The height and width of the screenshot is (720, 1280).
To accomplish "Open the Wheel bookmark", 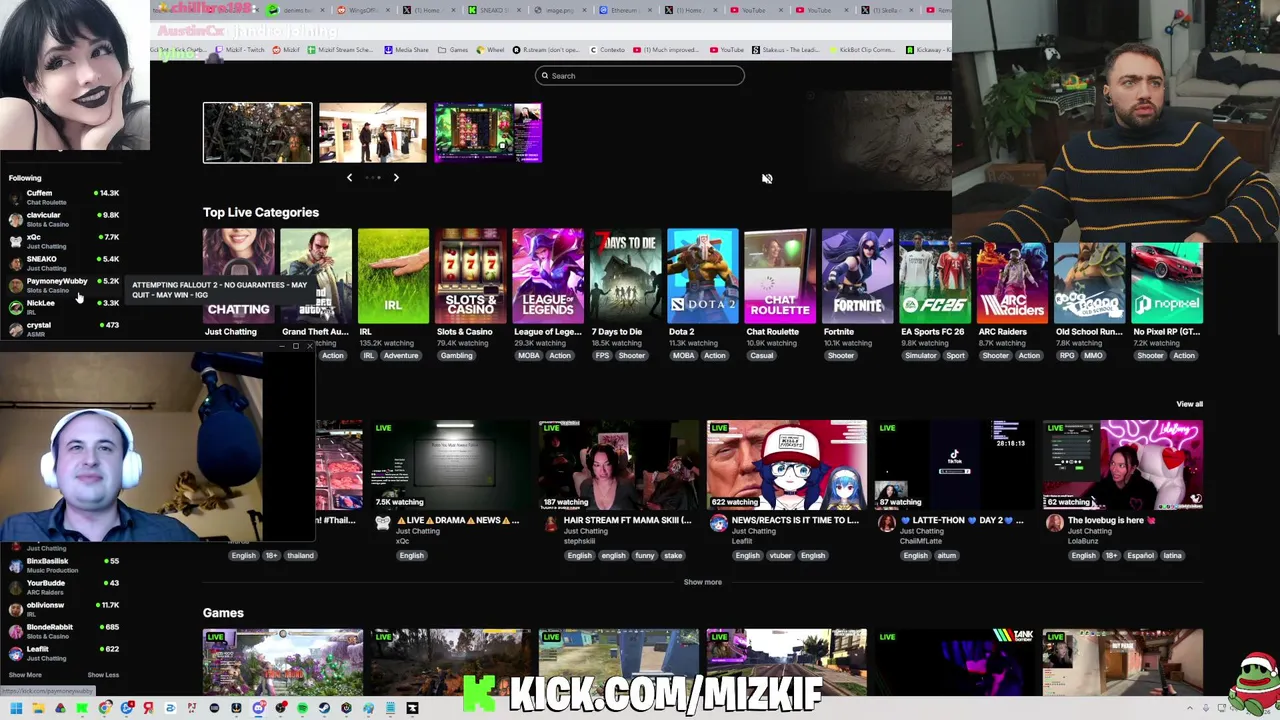I will click(491, 50).
